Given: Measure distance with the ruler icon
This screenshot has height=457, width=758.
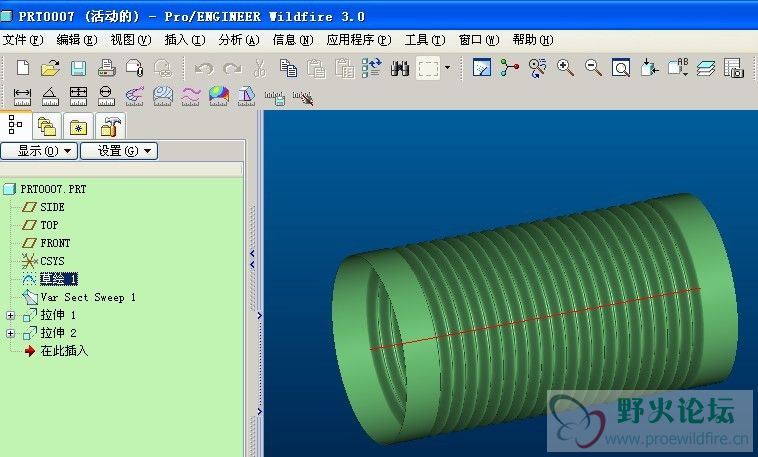Looking at the screenshot, I should 22,96.
